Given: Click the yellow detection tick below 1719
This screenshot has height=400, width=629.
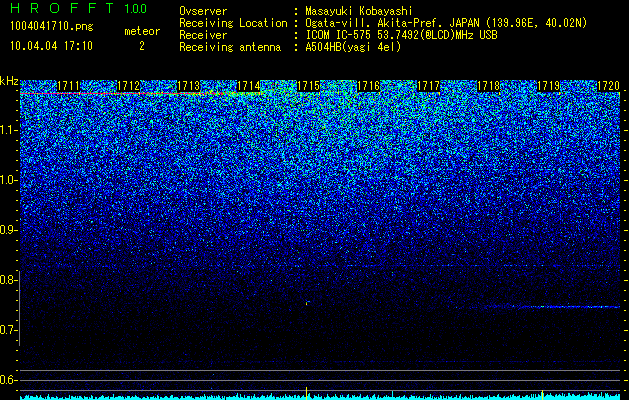Looking at the screenshot, I should tap(542, 394).
